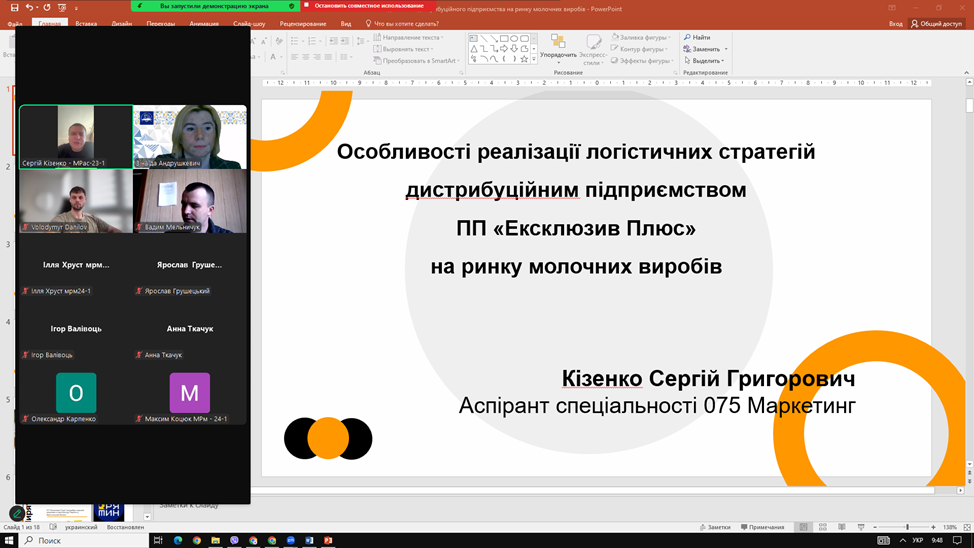Click the Undo arrow icon
Screen dimensions: 974x548
point(29,7)
